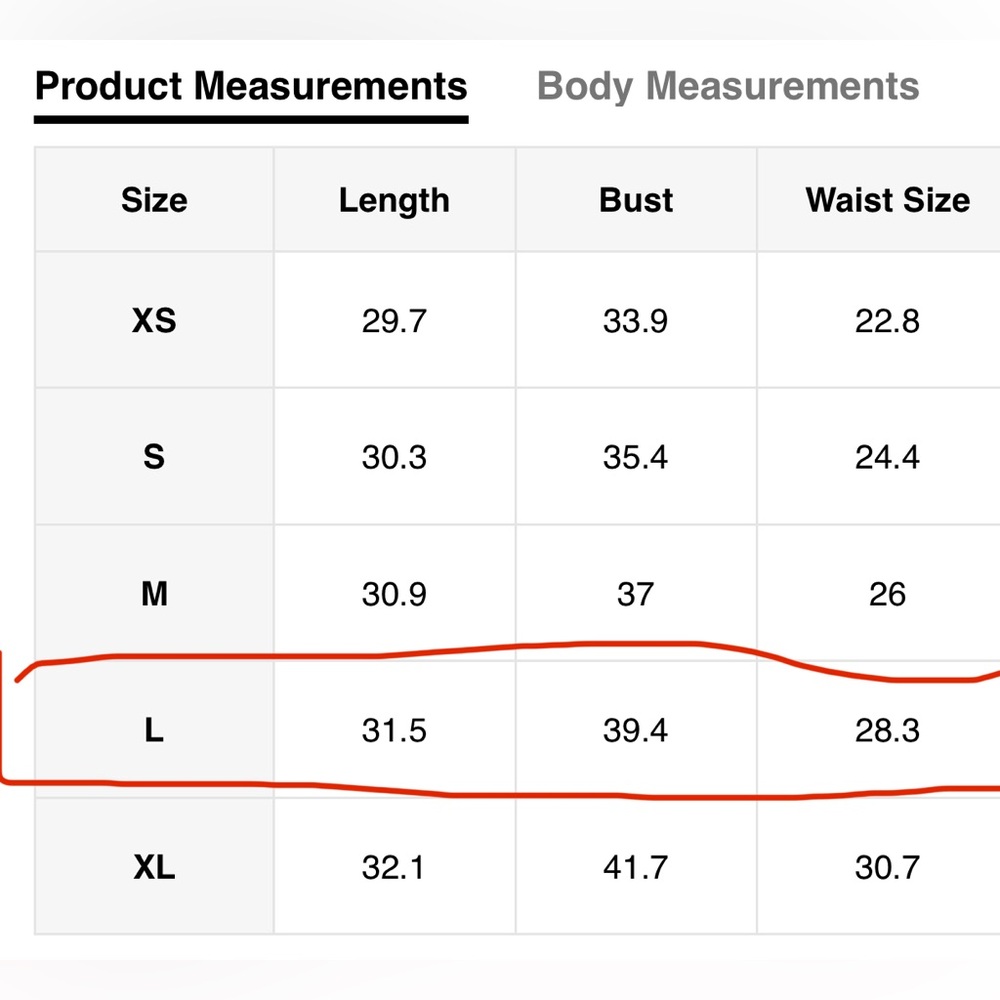
Task: Select the S size row label
Action: (154, 457)
